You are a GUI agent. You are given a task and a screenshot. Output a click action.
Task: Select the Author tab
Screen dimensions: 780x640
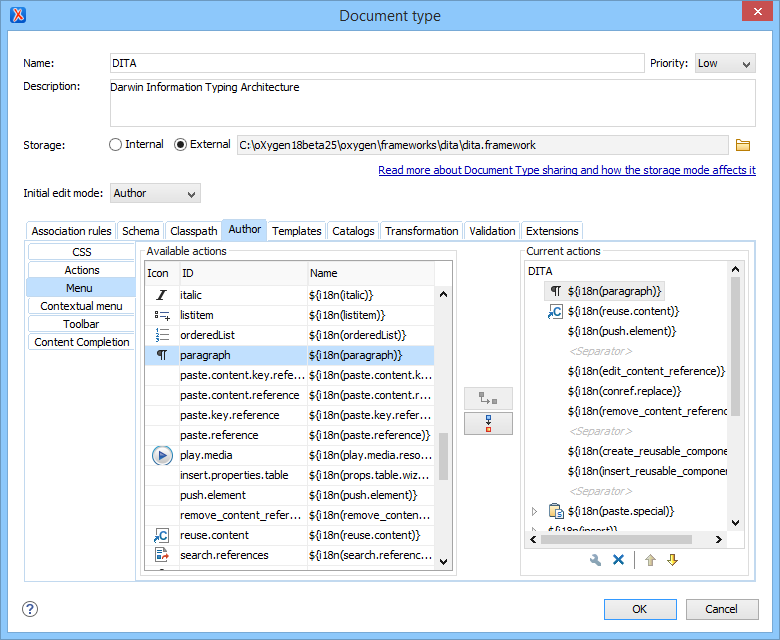tap(244, 230)
